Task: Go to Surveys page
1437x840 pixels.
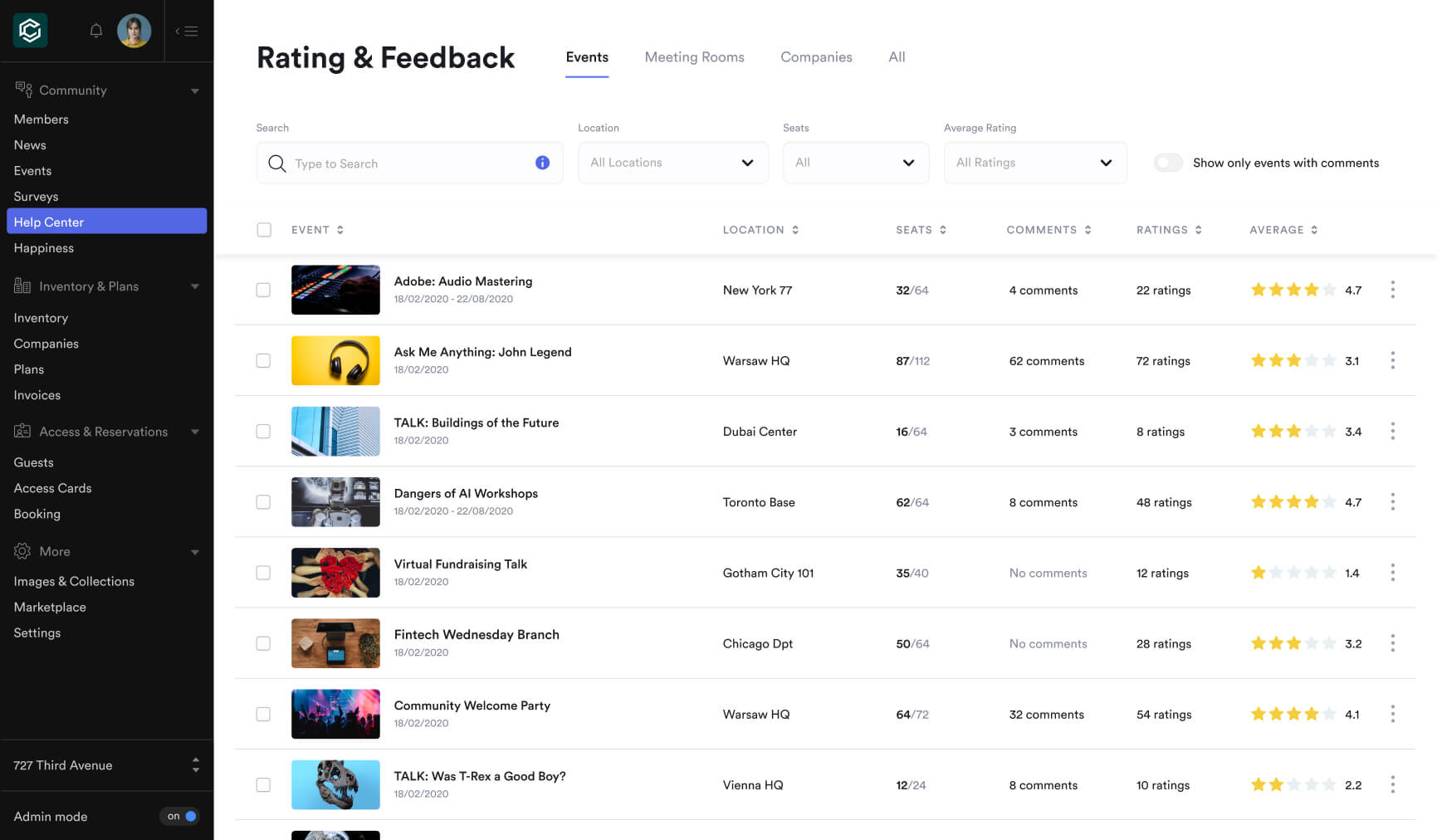Action: pyautogui.click(x=36, y=196)
